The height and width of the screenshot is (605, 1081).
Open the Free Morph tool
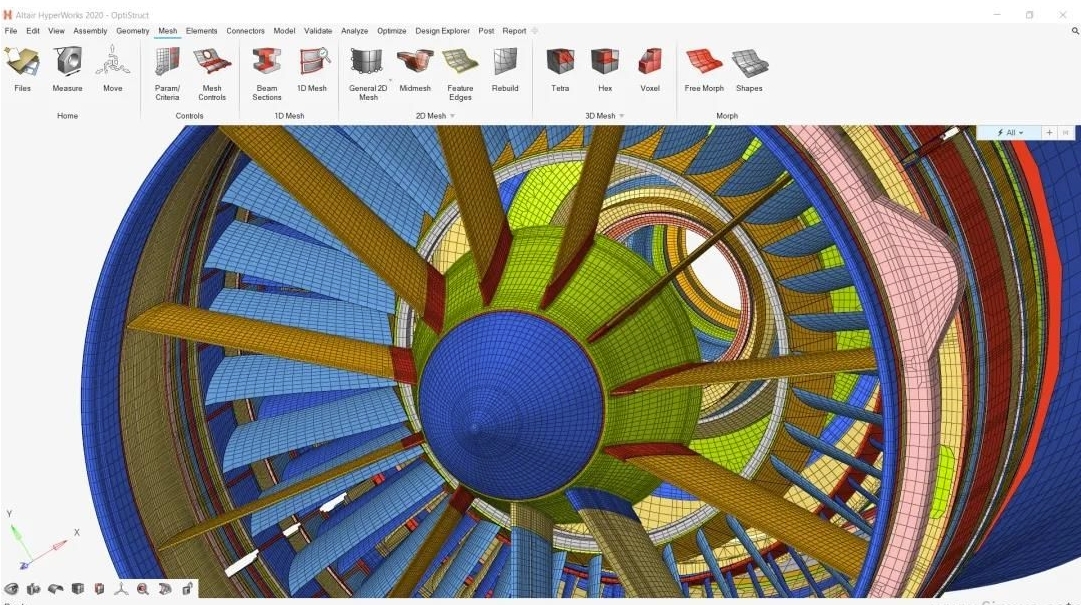(x=704, y=69)
